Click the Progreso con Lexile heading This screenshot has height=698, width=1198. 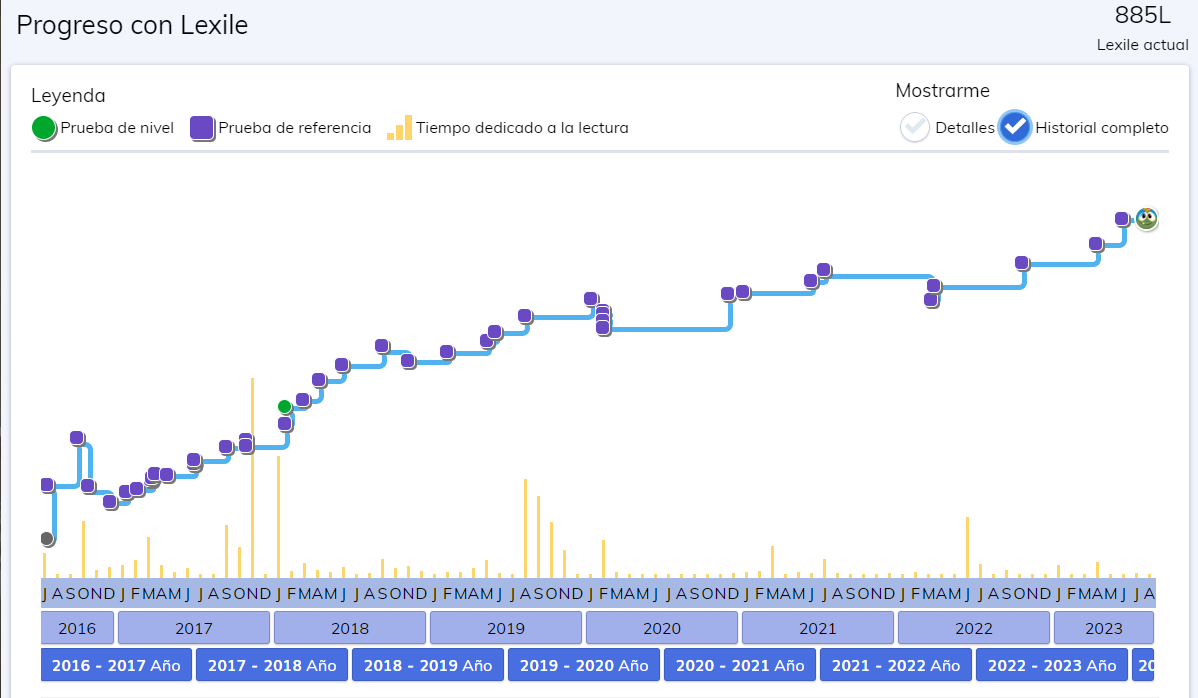(x=132, y=25)
